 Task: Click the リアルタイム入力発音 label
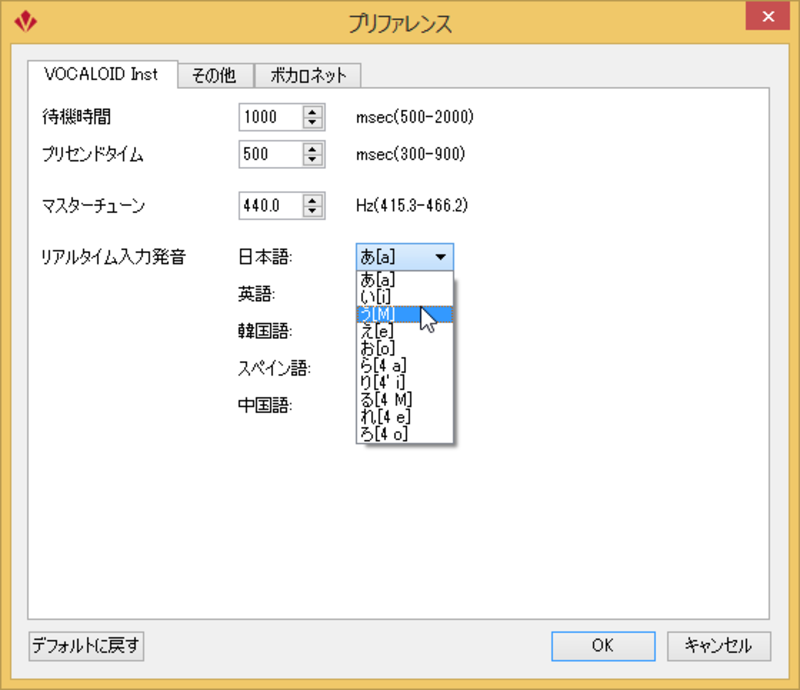point(113,257)
